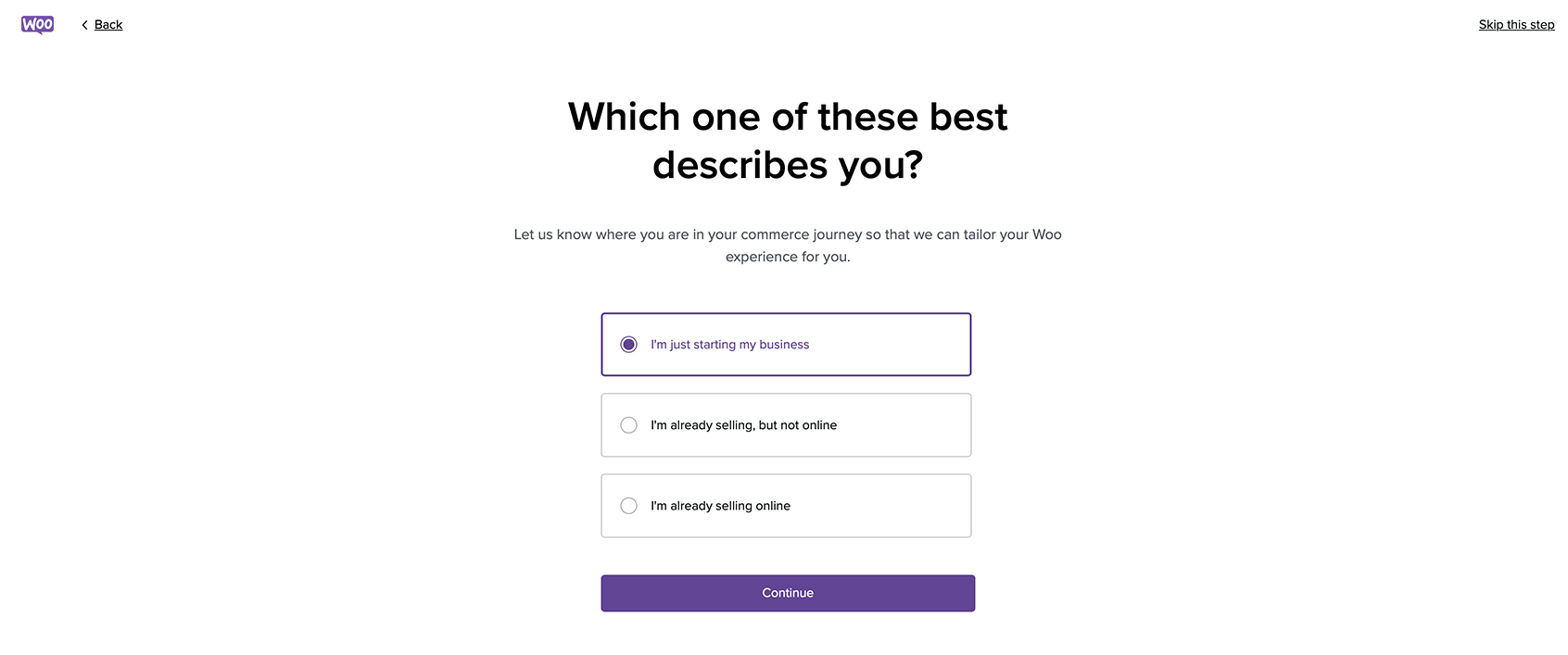1568x655 pixels.
Task: Go back using the Back link
Action: click(x=108, y=25)
